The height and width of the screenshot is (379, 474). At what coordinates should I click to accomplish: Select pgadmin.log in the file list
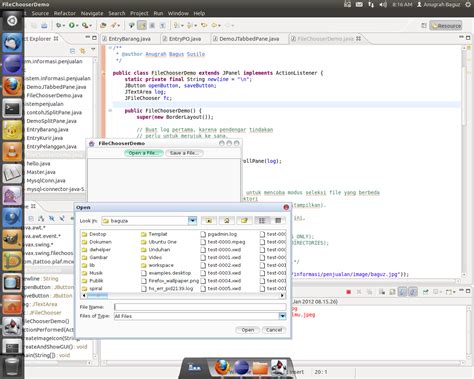pos(219,234)
